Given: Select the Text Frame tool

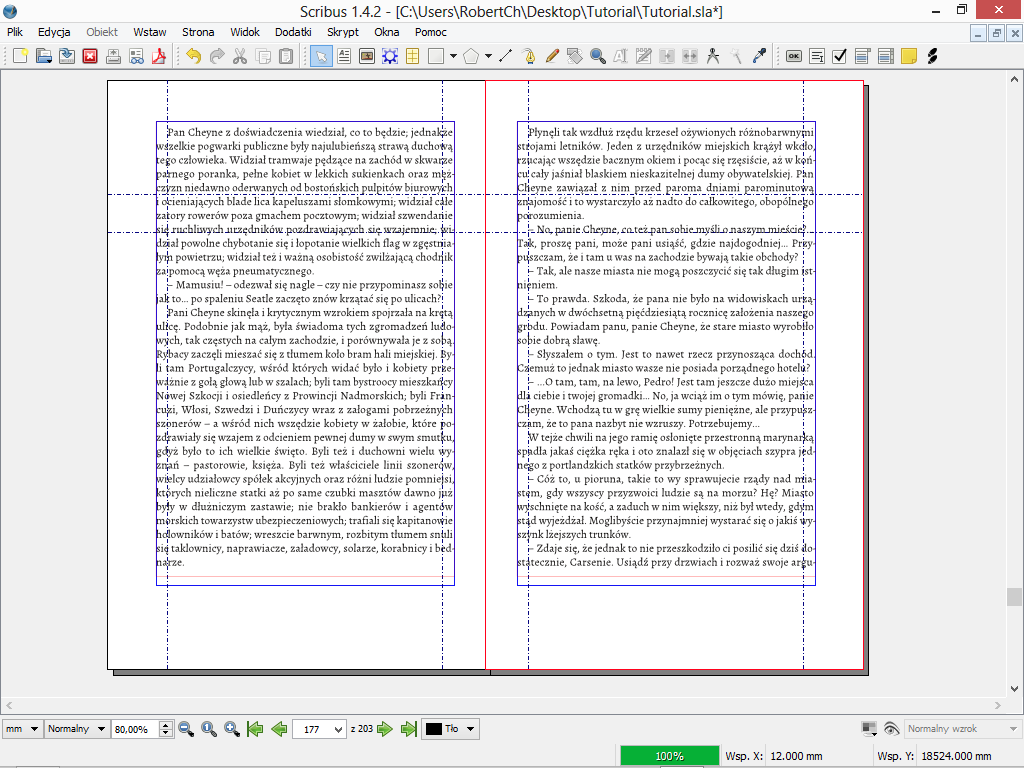Looking at the screenshot, I should coord(344,56).
